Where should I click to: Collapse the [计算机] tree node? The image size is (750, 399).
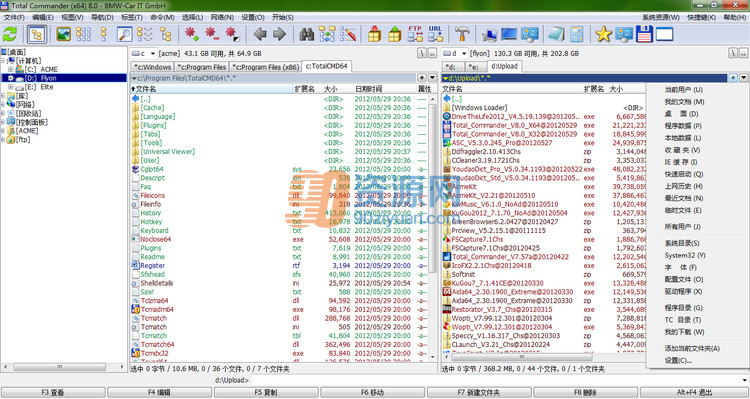(3, 61)
